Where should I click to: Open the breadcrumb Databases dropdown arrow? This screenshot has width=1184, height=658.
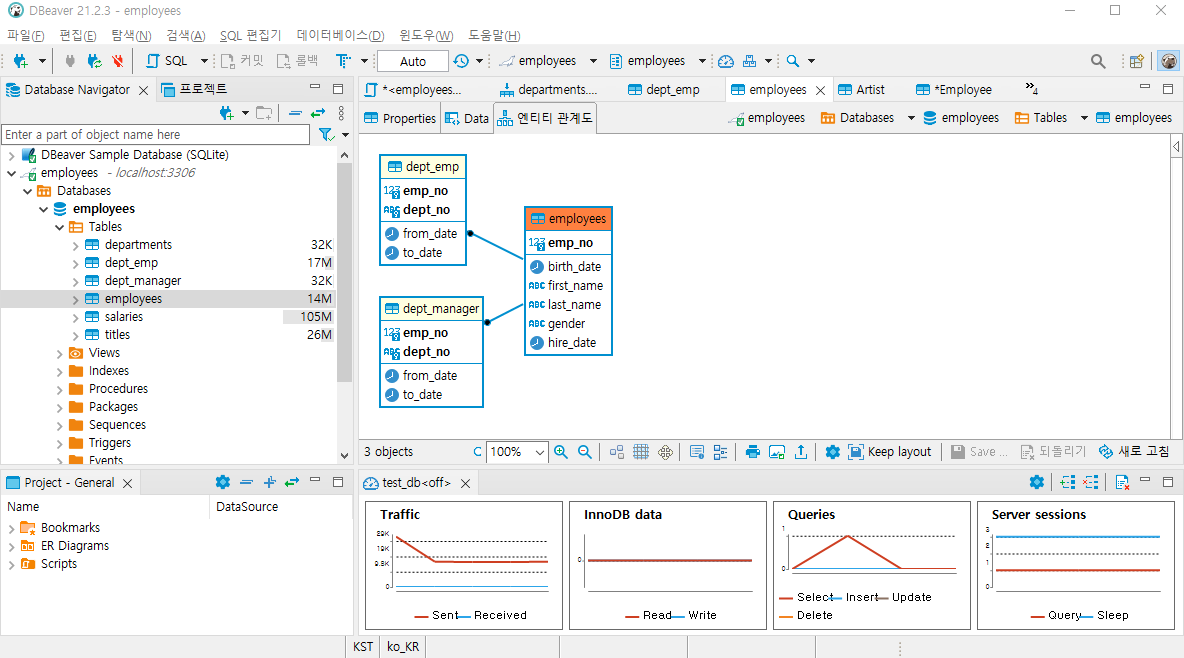click(911, 118)
